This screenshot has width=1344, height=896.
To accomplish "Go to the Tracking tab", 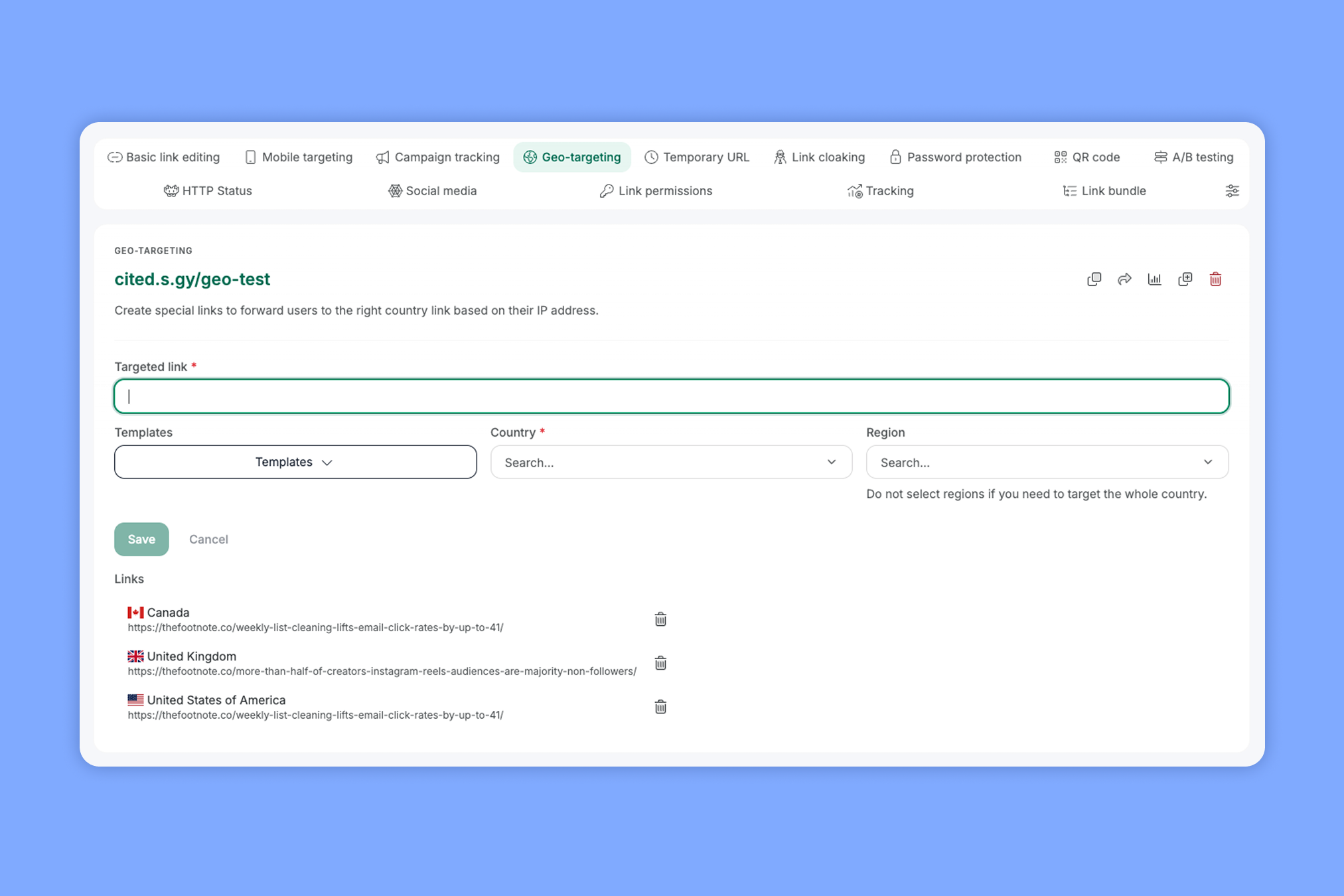I will (881, 191).
